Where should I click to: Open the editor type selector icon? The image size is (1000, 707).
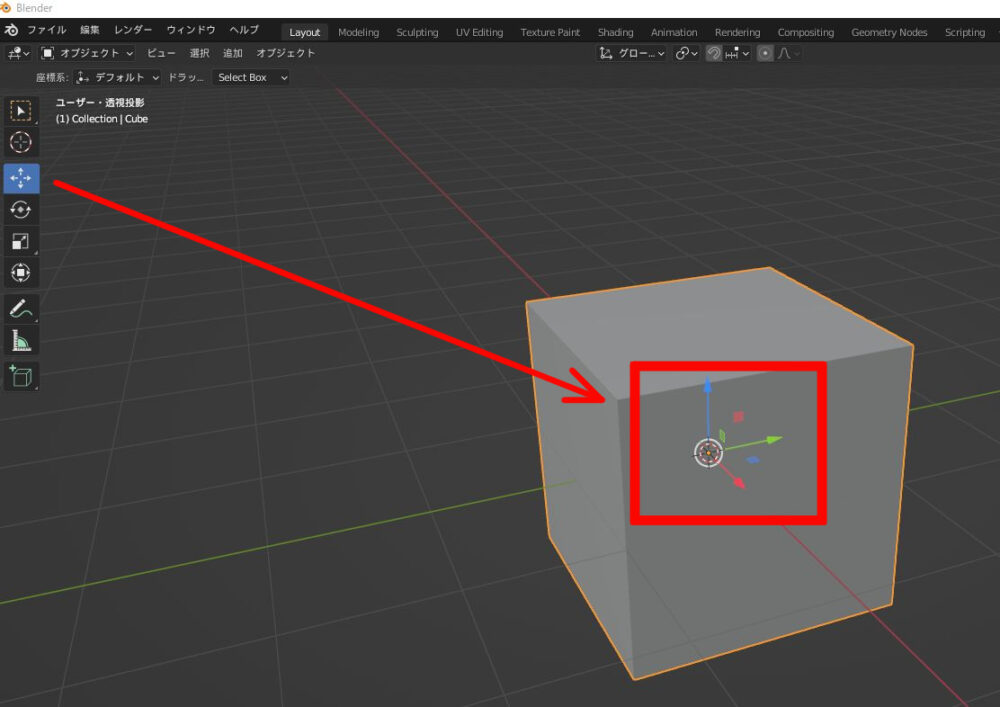[18, 54]
